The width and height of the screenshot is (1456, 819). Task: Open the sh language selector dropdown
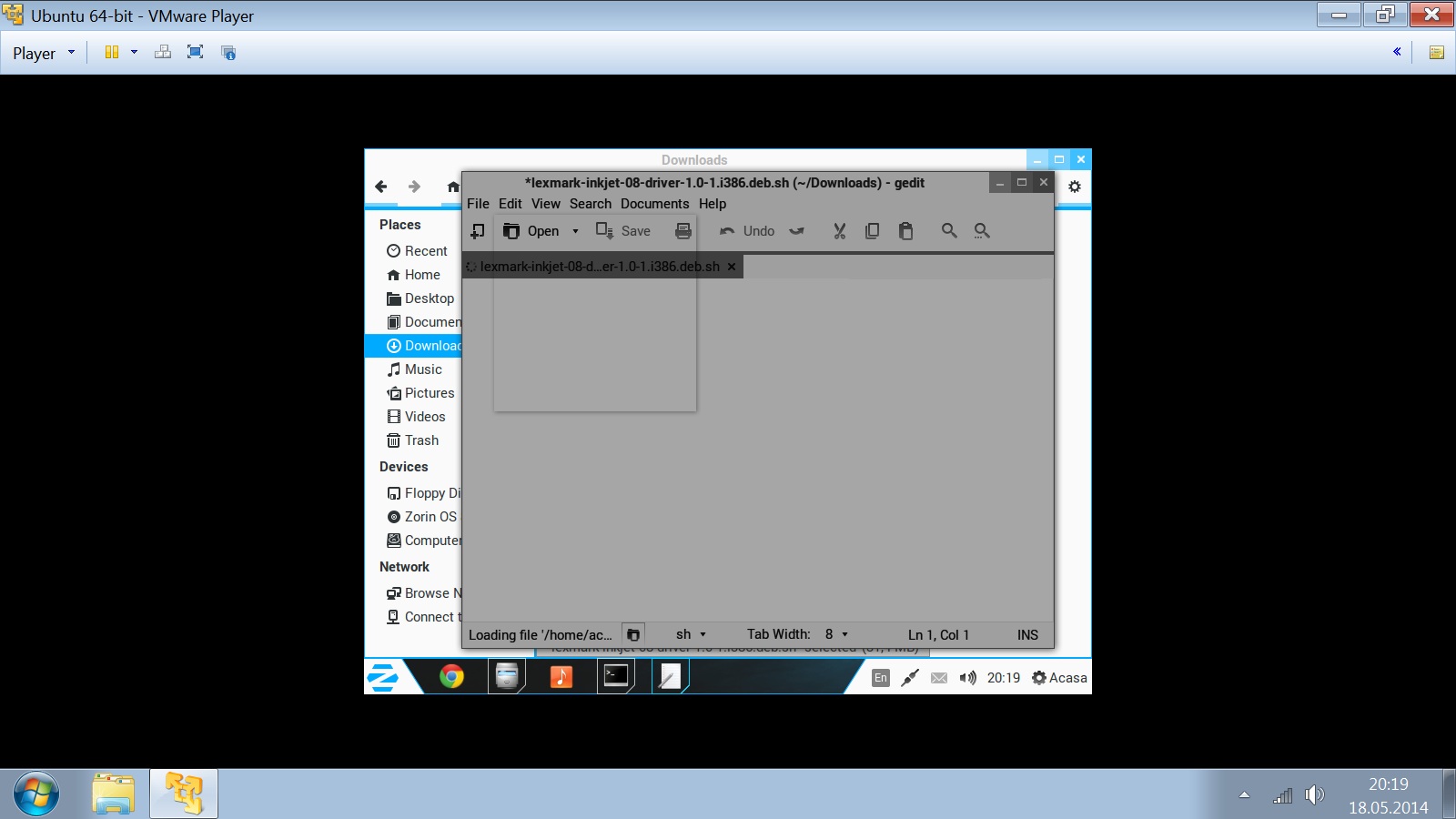691,634
